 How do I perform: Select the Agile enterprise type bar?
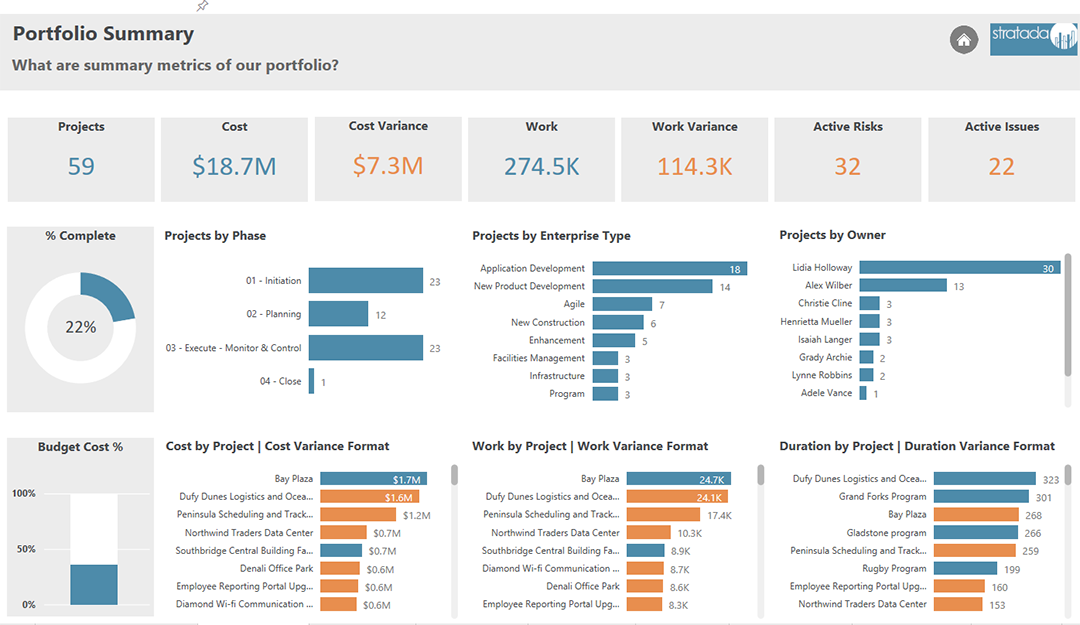622,304
